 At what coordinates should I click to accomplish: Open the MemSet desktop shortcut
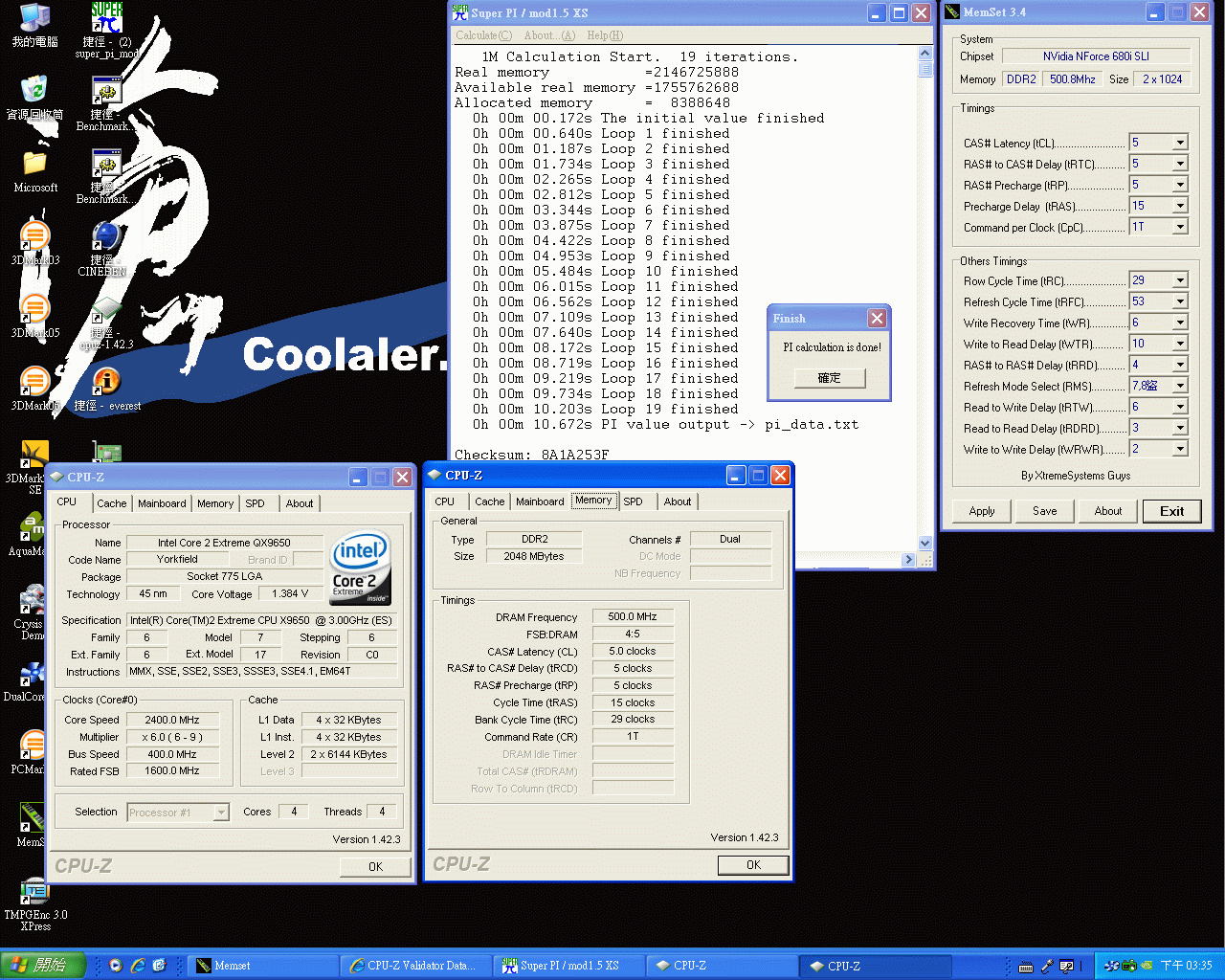31,825
